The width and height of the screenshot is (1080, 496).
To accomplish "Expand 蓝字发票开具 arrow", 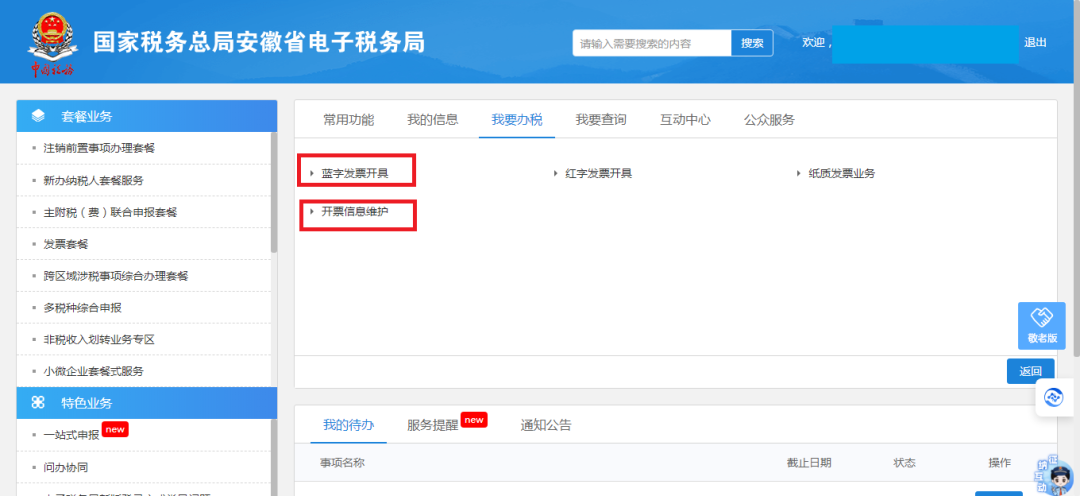I will (x=312, y=174).
